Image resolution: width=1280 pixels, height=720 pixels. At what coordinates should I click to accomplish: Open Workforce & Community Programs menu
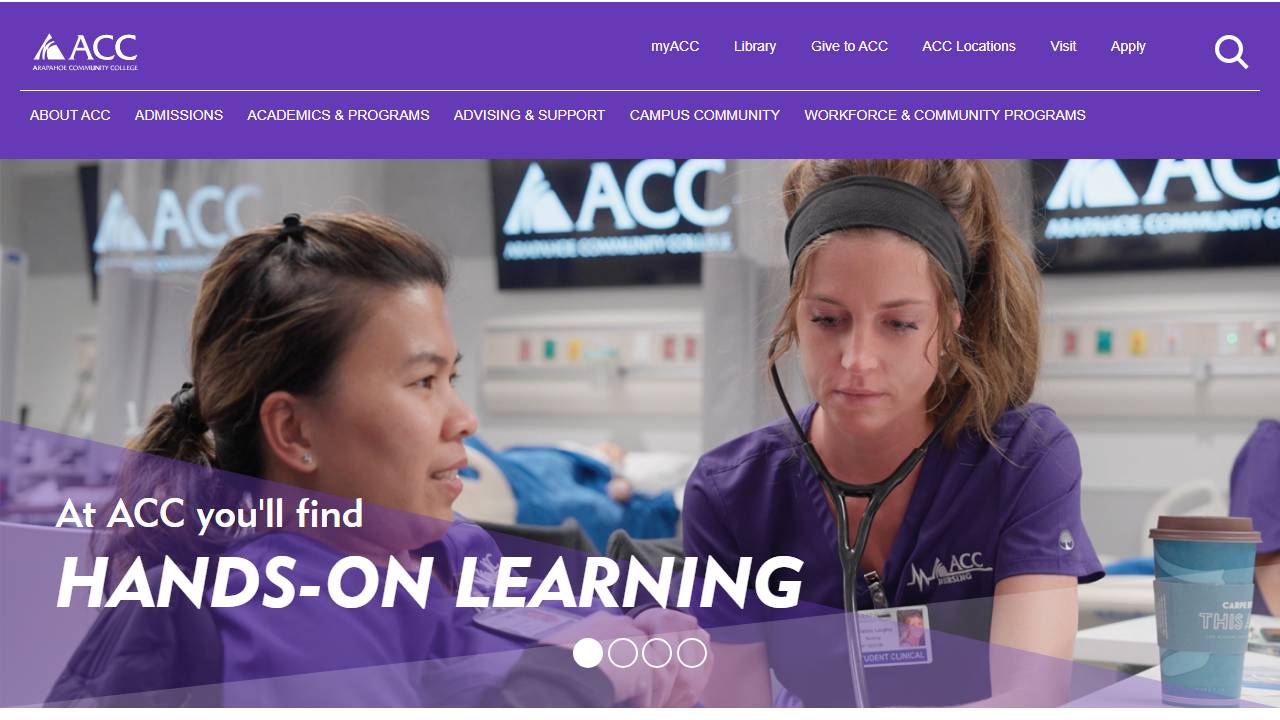tap(945, 115)
